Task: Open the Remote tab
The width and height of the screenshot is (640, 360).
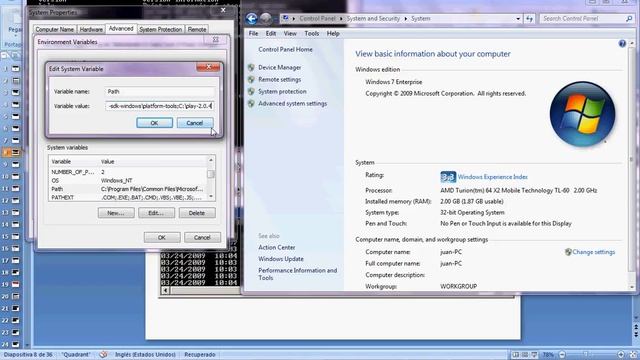Action: (x=197, y=29)
